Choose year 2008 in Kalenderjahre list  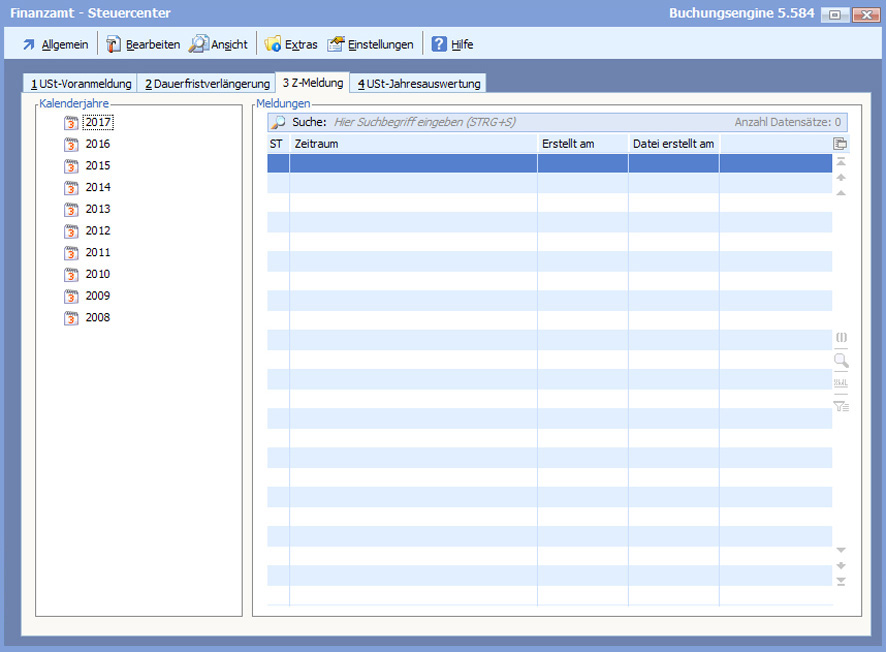click(x=98, y=318)
